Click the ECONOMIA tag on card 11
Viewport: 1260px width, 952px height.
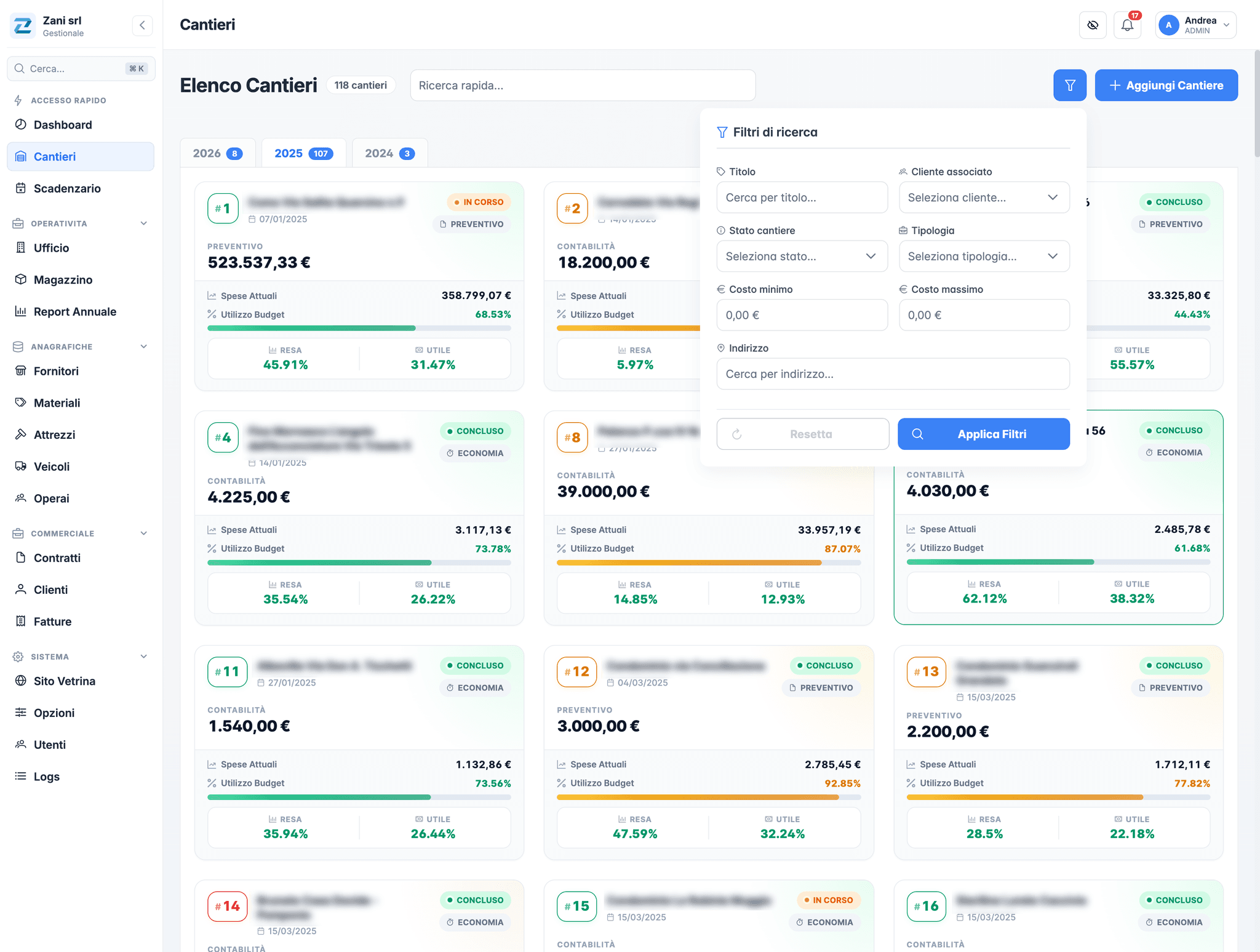[475, 688]
